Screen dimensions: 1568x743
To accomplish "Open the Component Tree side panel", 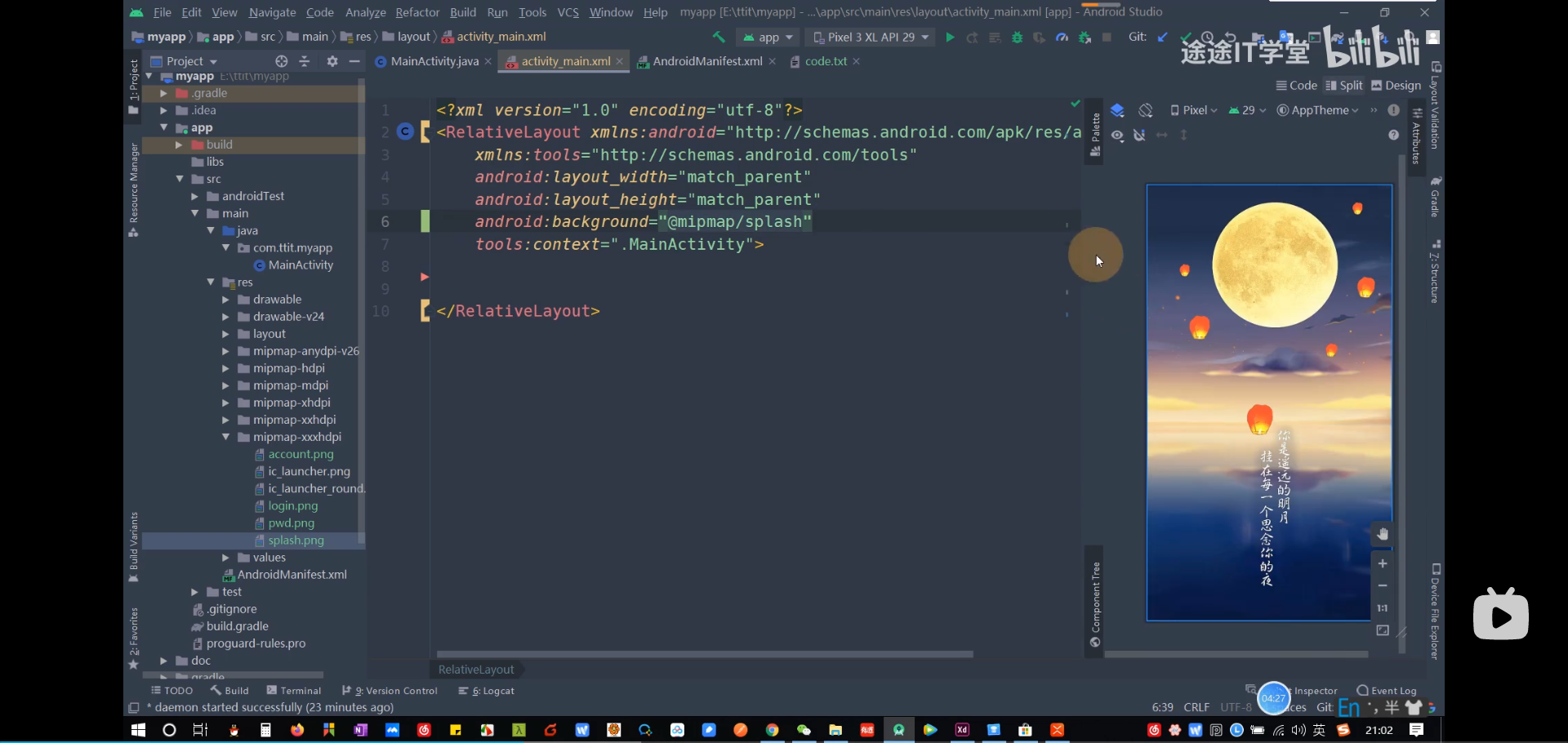I will (x=1095, y=604).
